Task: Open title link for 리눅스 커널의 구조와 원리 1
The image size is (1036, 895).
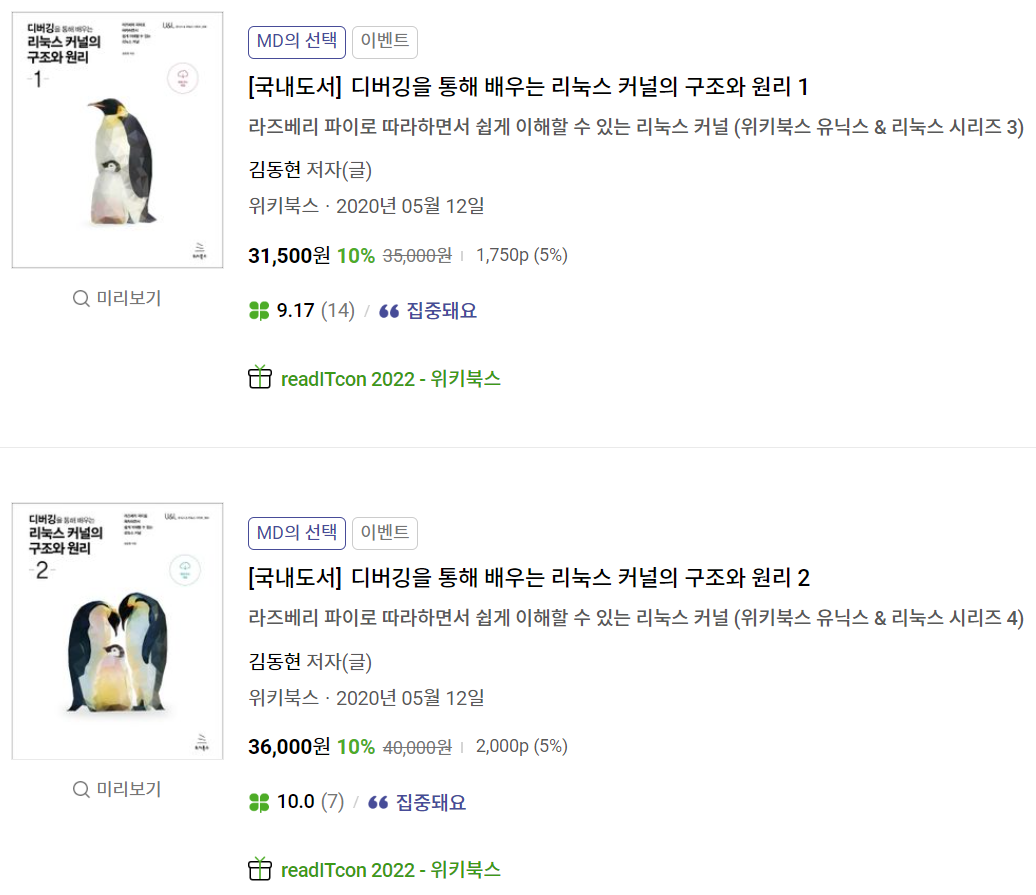Action: click(x=528, y=87)
